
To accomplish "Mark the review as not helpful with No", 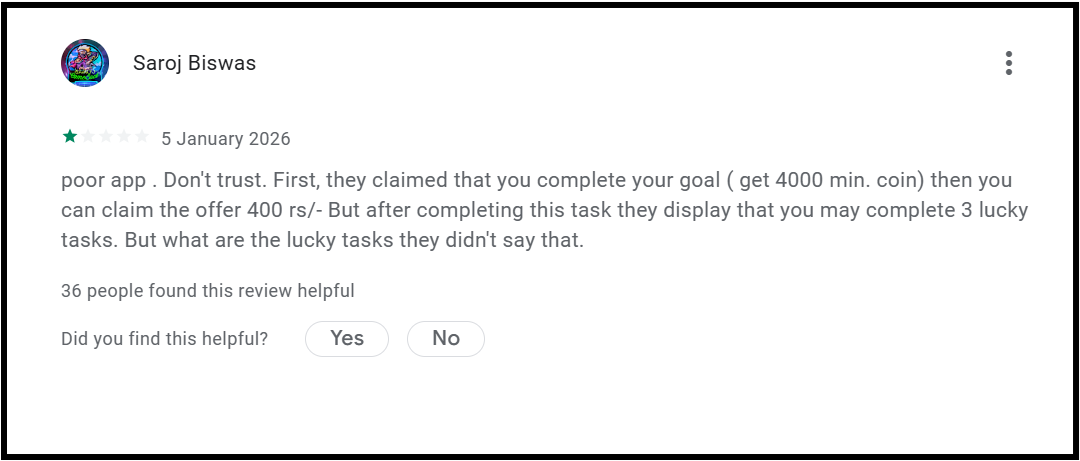I will coord(445,339).
